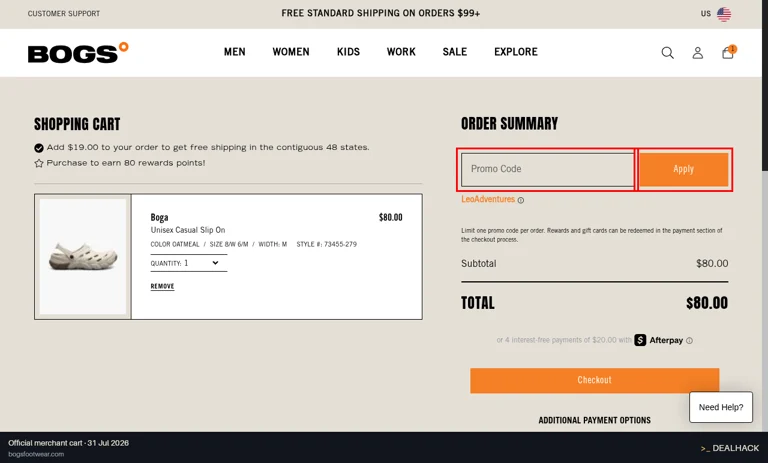
Task: Click the ADDITIONAL PAYMENT OPTIONS heading
Action: tap(595, 420)
